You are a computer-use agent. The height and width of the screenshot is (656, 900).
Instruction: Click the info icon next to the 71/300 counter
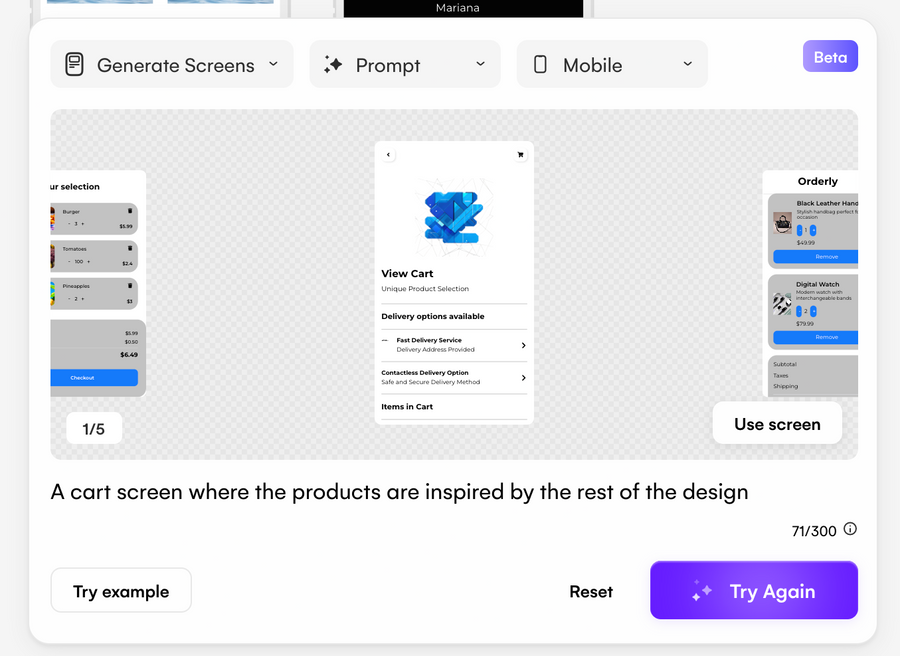click(849, 530)
